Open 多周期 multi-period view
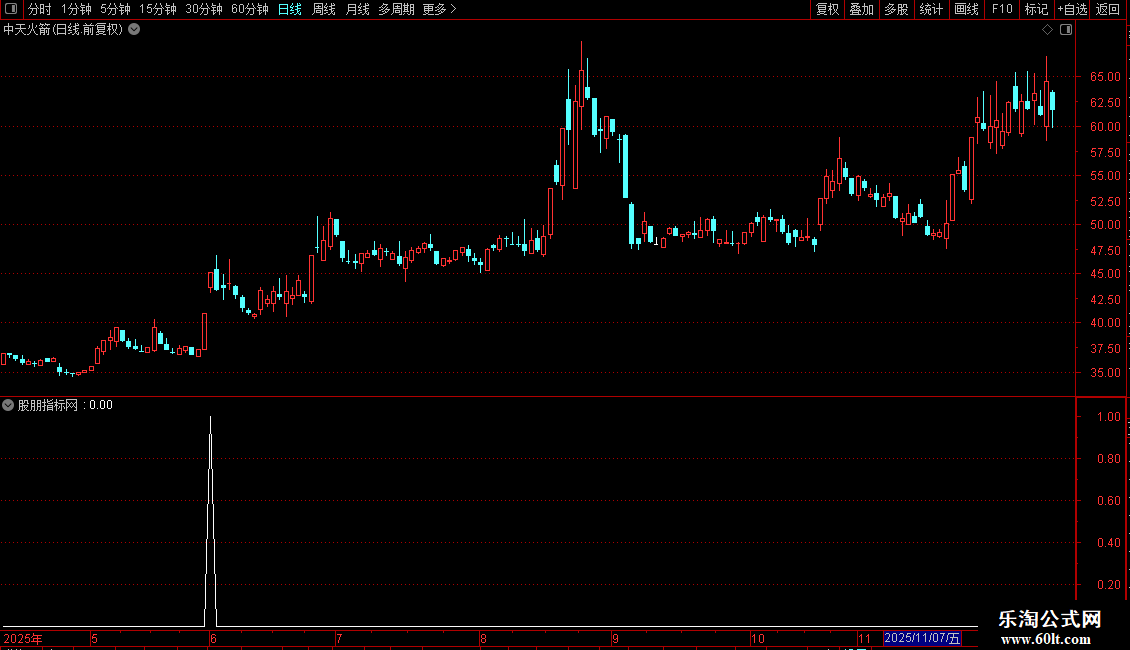The width and height of the screenshot is (1130, 650). [396, 9]
